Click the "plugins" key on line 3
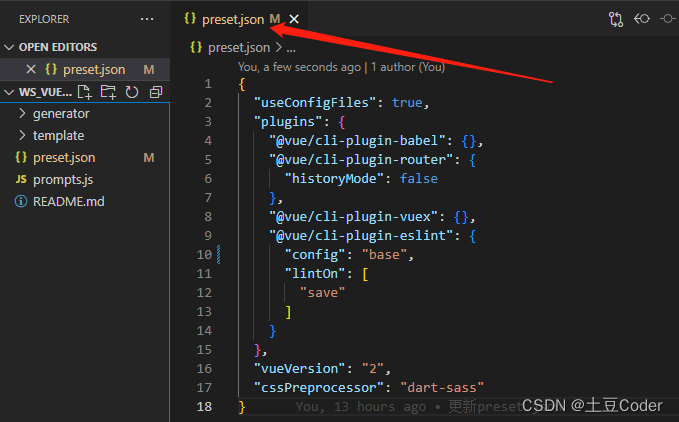The image size is (679, 422). (x=288, y=122)
